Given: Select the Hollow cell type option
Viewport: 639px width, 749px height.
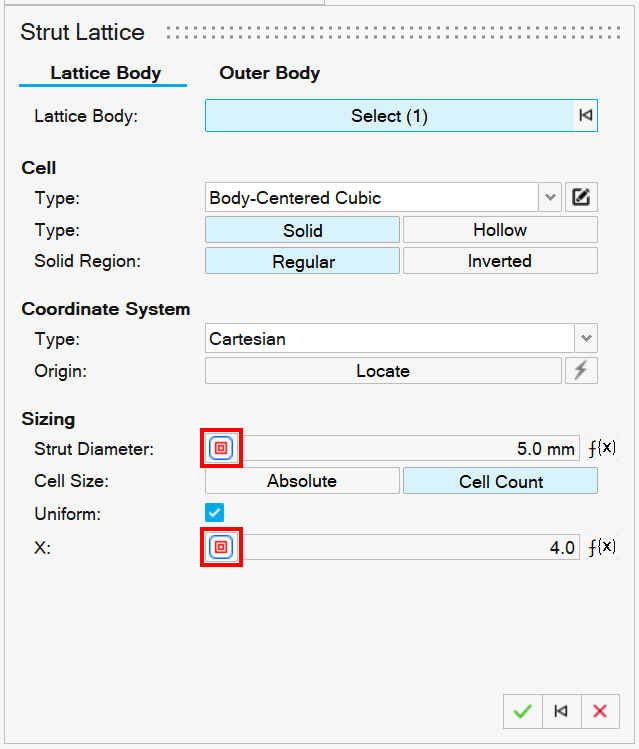Looking at the screenshot, I should tap(500, 230).
